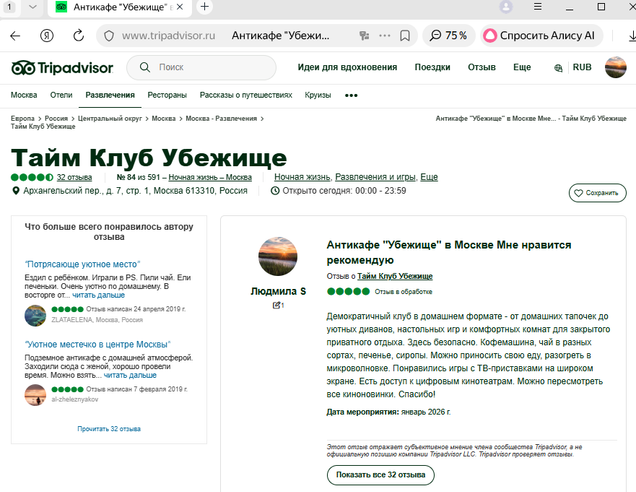Click the Ночная жизнь category link

click(x=302, y=177)
